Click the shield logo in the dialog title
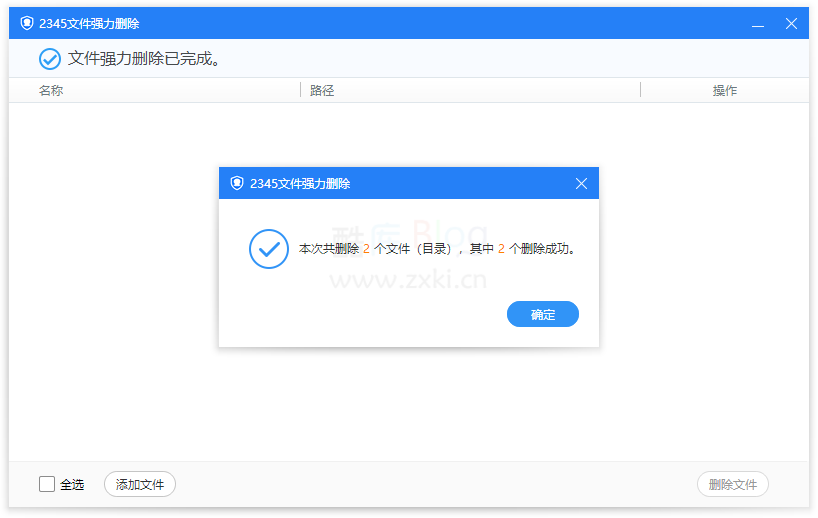 237,183
